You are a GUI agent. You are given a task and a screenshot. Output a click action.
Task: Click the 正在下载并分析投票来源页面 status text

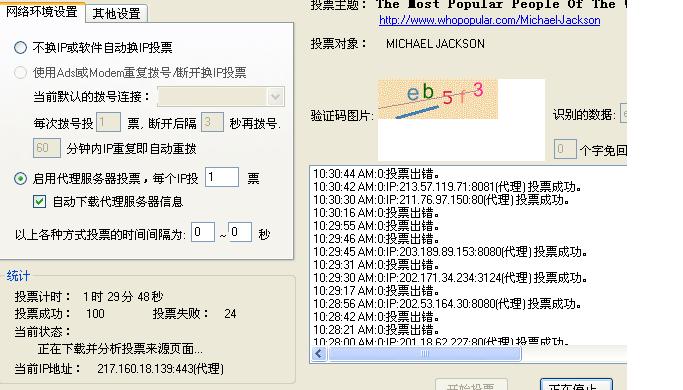click(x=120, y=349)
